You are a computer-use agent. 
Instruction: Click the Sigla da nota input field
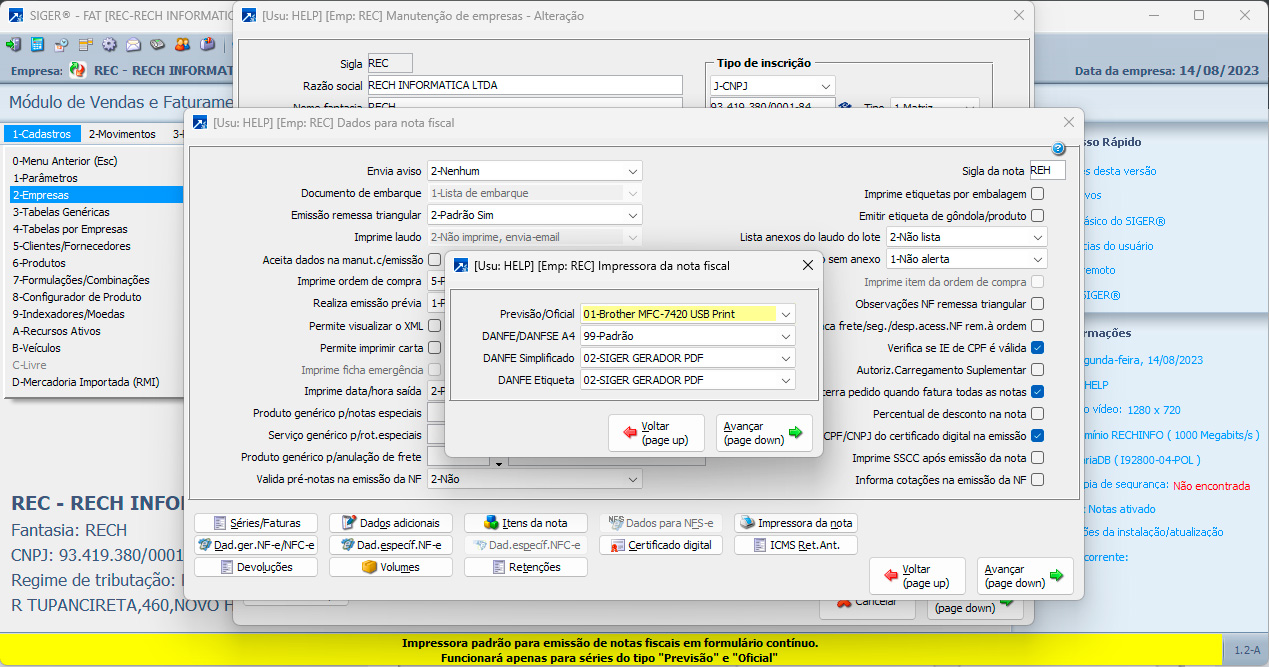tap(1047, 171)
